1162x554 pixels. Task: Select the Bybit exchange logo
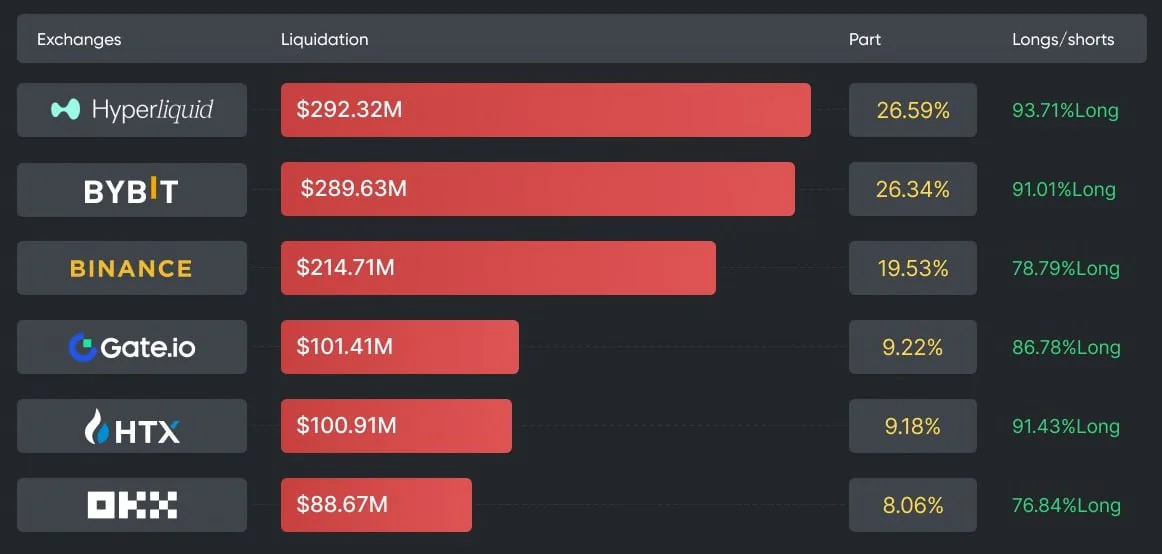coord(132,190)
